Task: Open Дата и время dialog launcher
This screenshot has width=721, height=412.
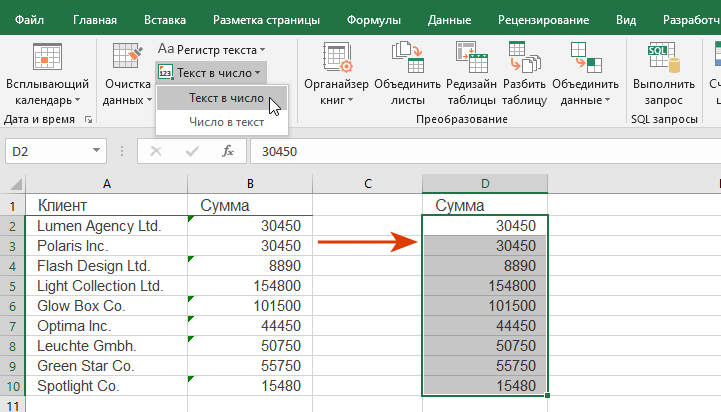Action: coord(88,120)
